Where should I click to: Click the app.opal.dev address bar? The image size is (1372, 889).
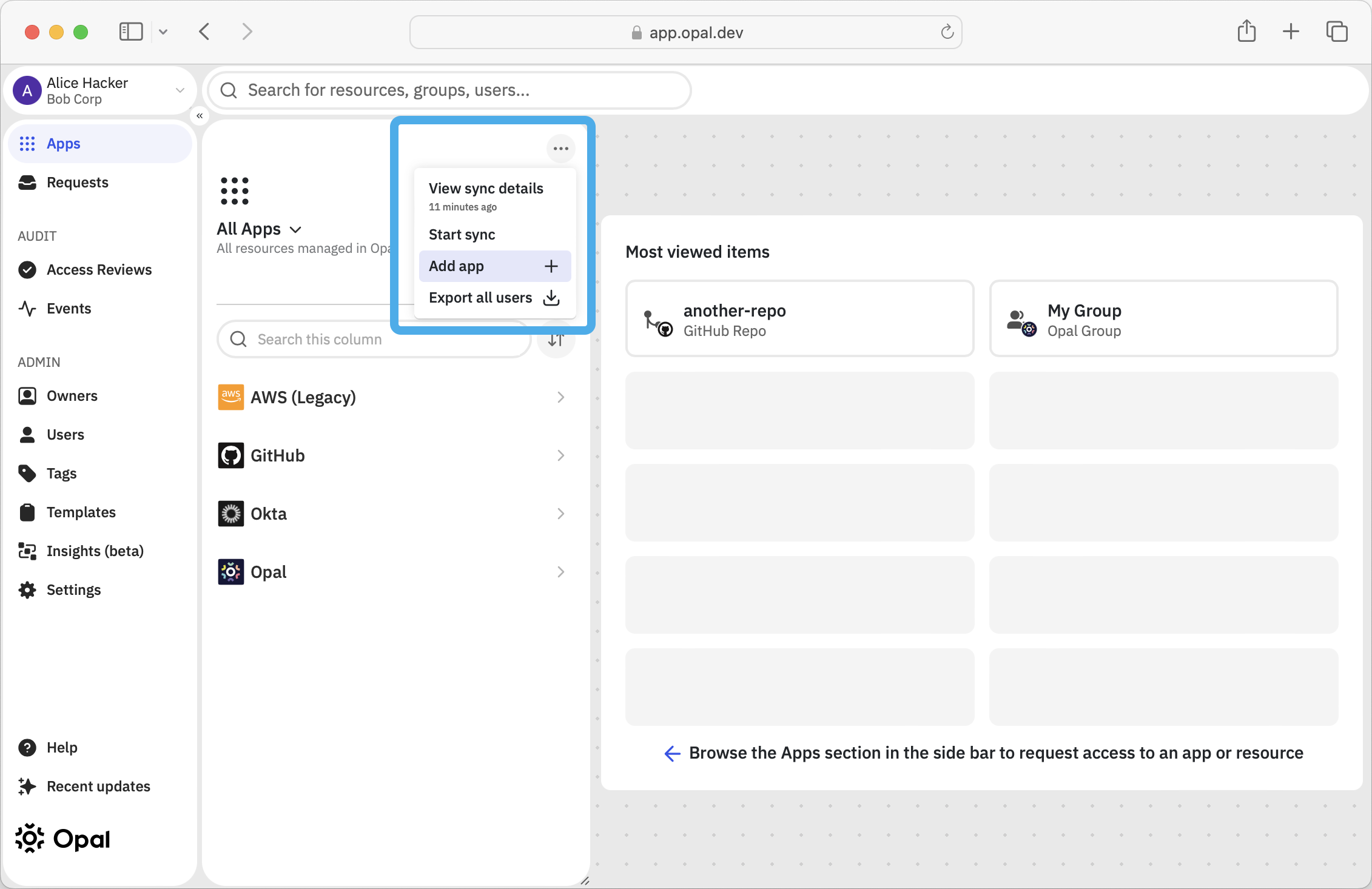686,32
